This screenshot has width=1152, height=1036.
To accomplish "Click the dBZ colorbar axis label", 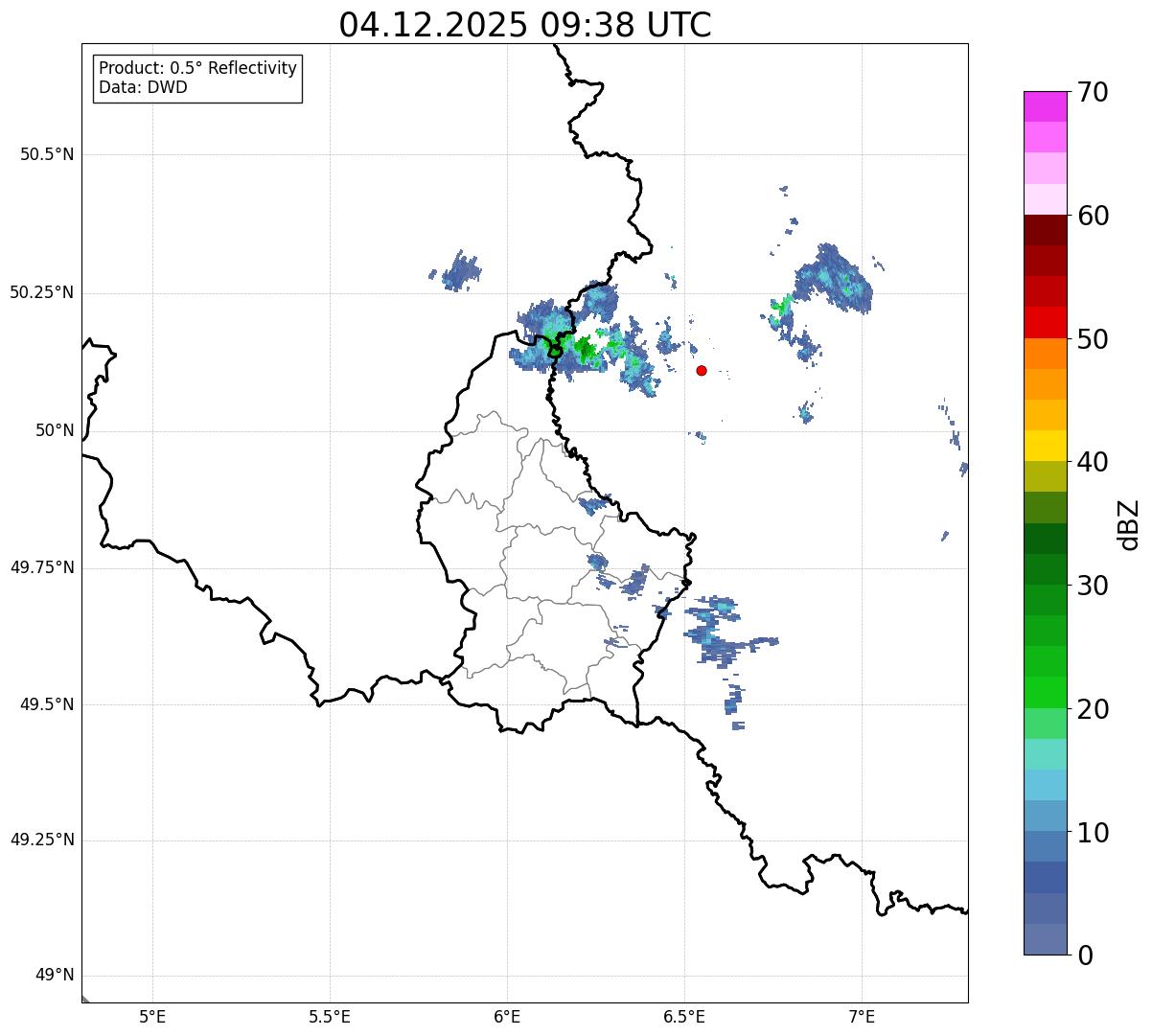I will coord(1129,523).
